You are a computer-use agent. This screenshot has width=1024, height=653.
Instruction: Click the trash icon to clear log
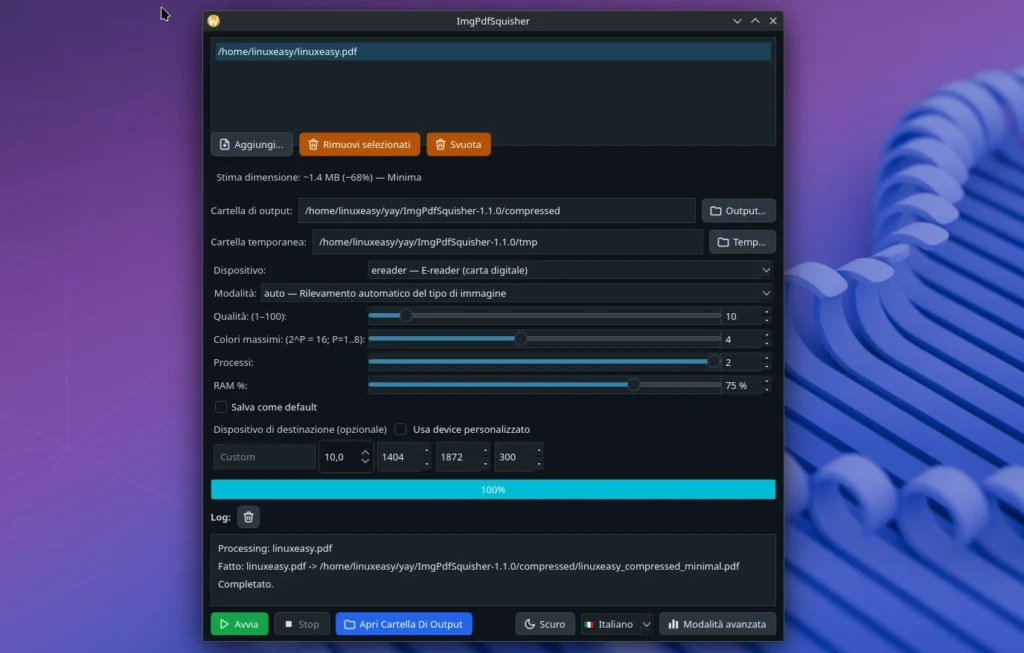(x=249, y=517)
